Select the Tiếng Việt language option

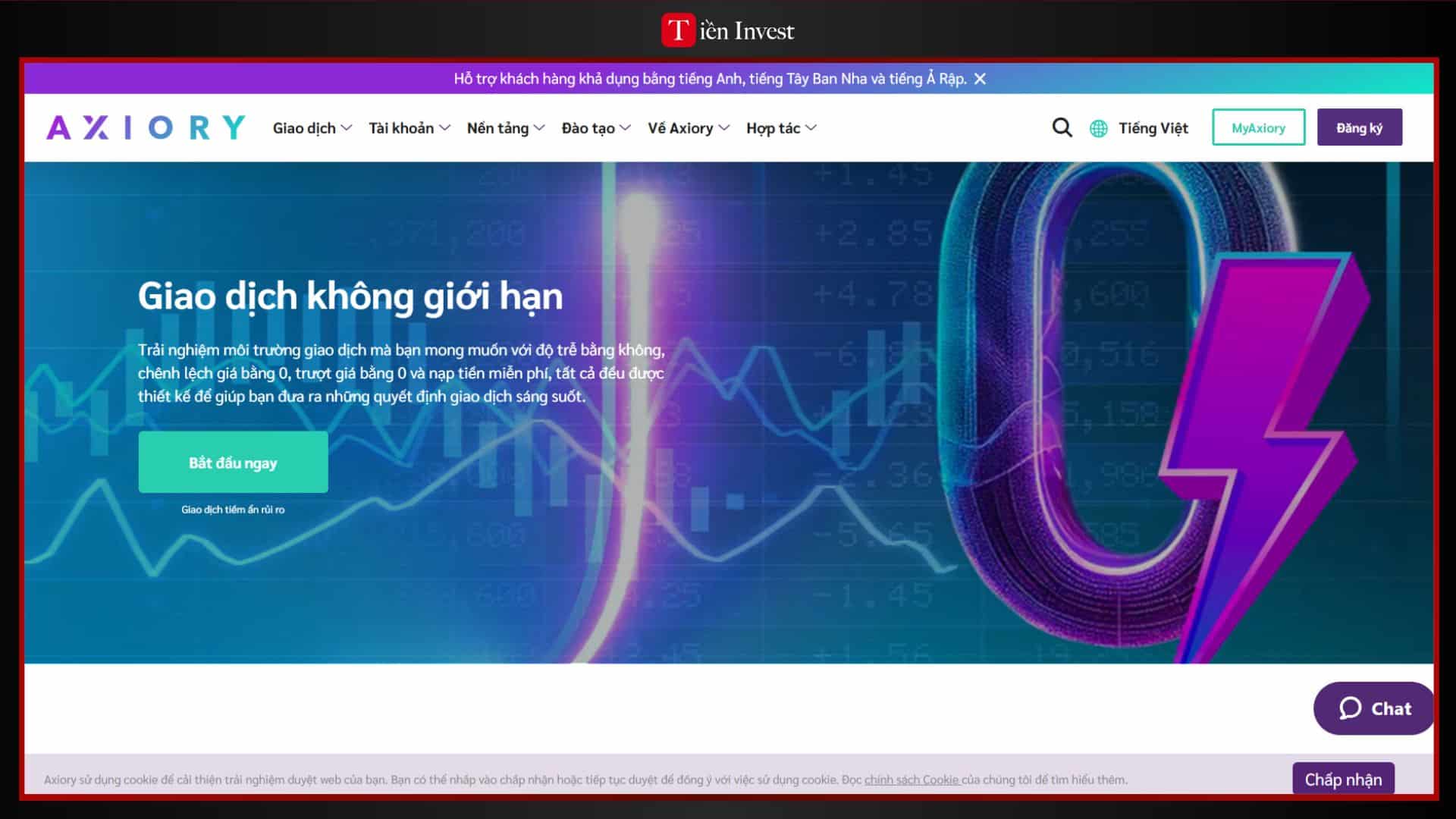[x=1153, y=128]
